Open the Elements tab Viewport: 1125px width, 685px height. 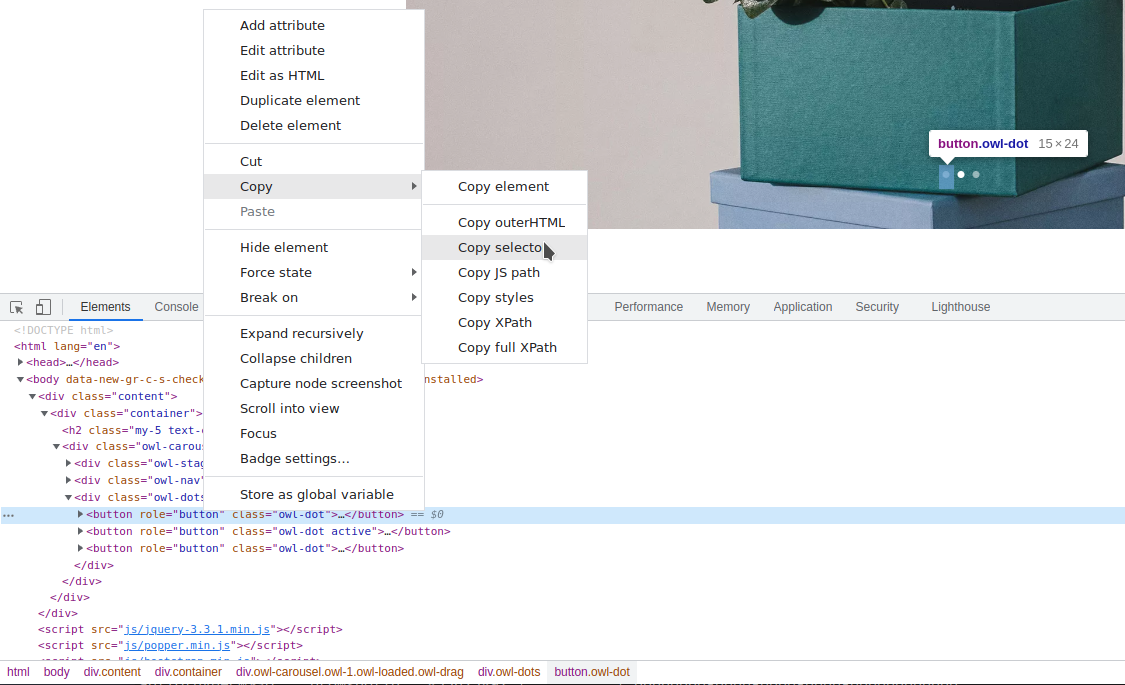click(x=105, y=307)
